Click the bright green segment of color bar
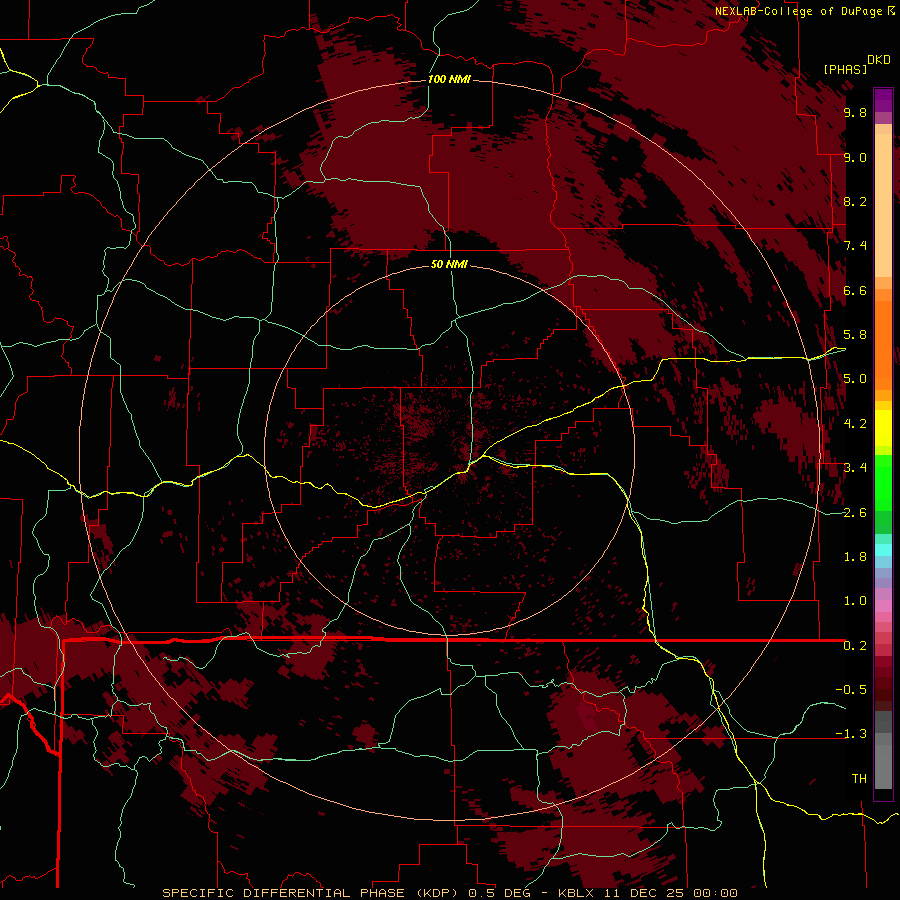The width and height of the screenshot is (900, 900). click(883, 483)
